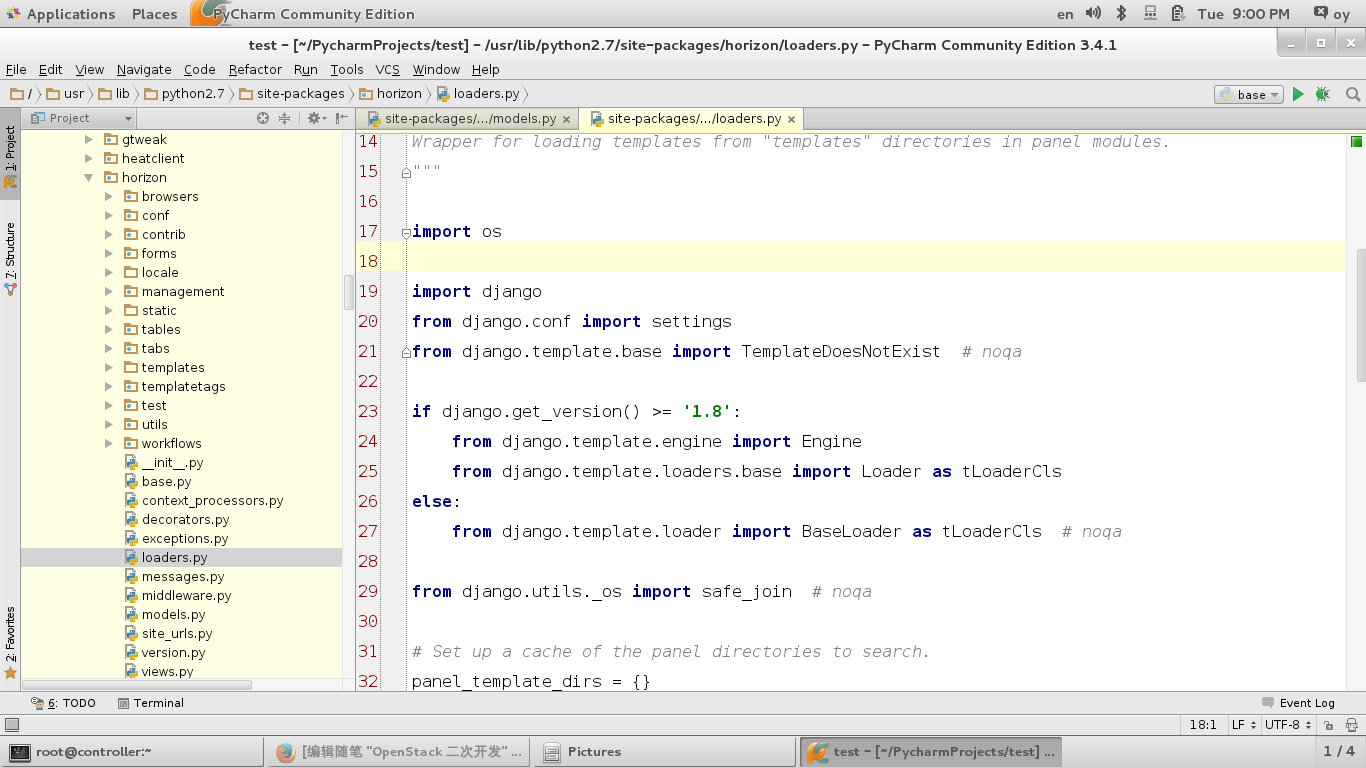Image resolution: width=1366 pixels, height=768 pixels.
Task: Toggle tool window buttons via bottom-left square icon
Action: (x=11, y=725)
